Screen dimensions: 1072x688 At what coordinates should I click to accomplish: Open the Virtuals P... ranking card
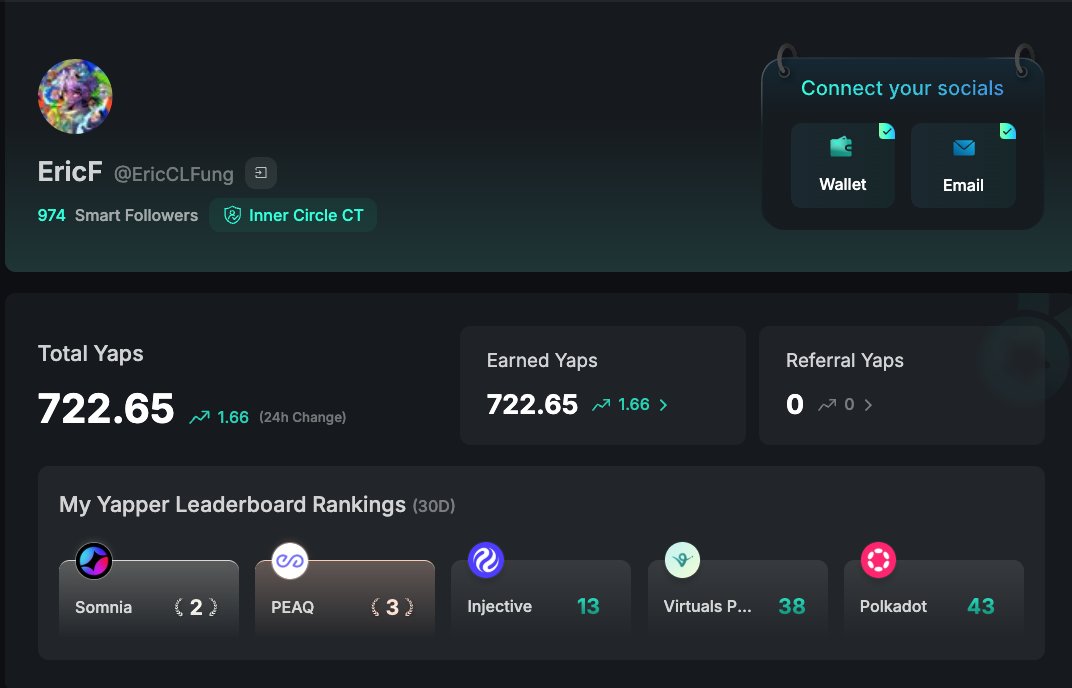tap(738, 598)
